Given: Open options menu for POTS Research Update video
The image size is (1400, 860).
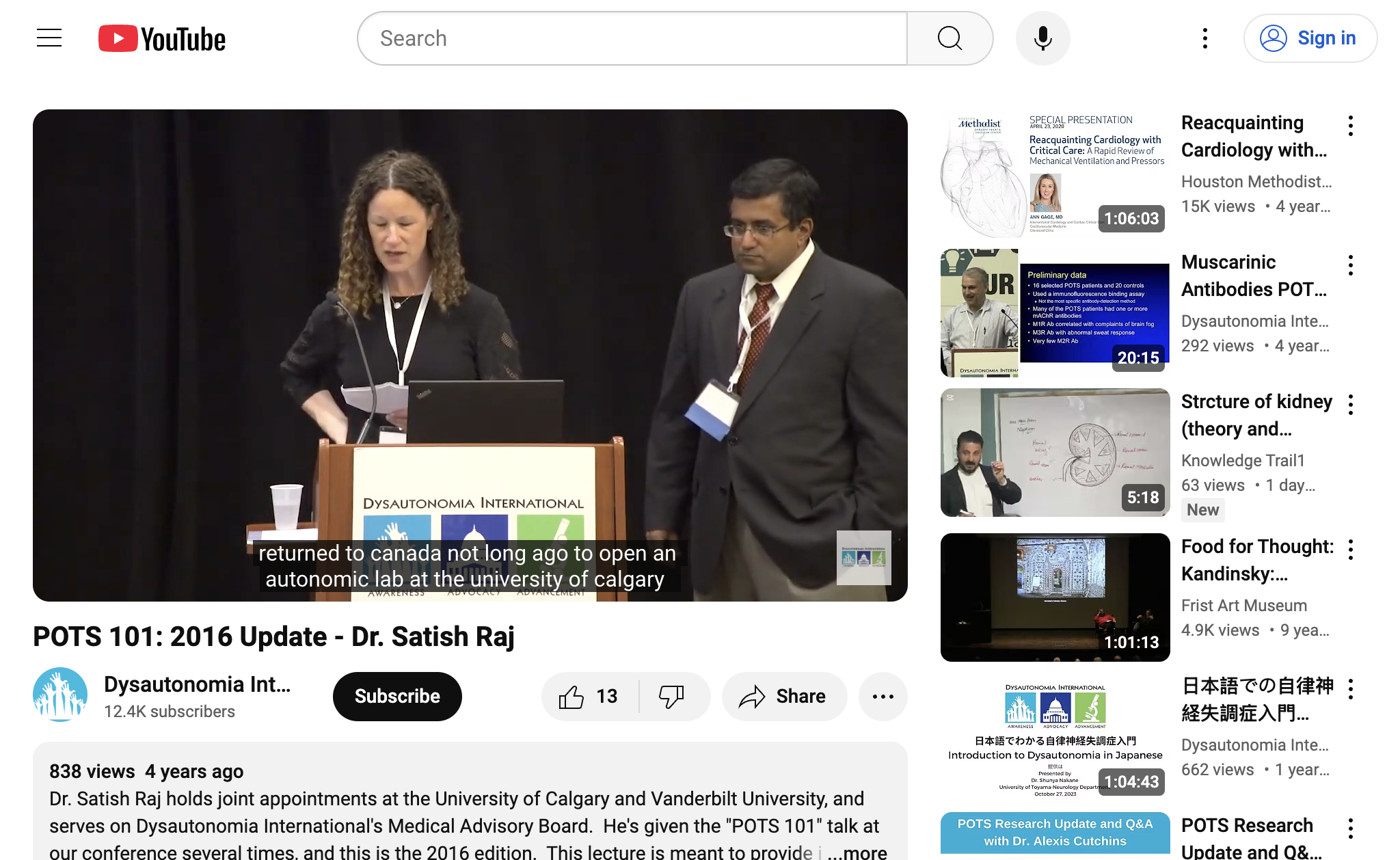Looking at the screenshot, I should tap(1350, 829).
